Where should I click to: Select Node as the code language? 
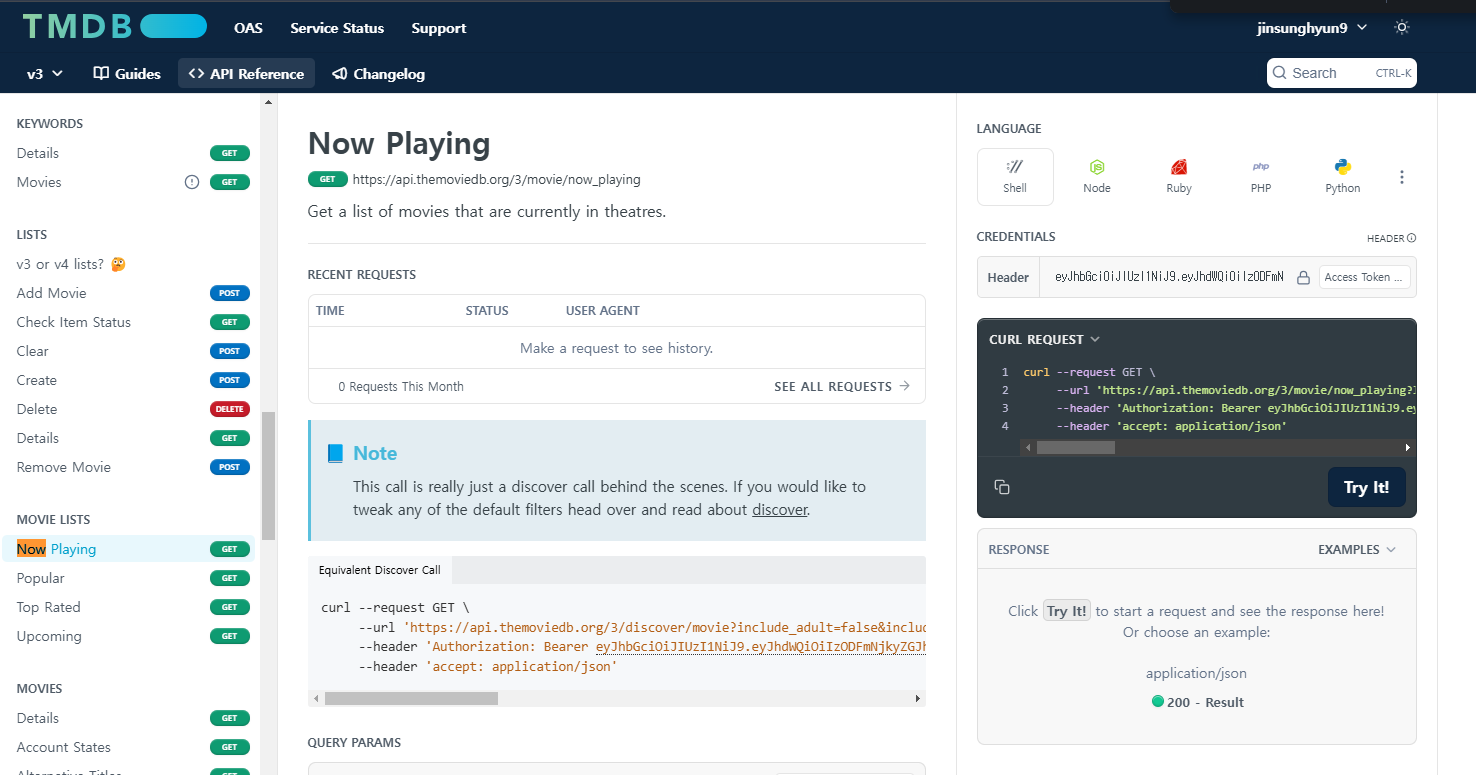coord(1096,177)
